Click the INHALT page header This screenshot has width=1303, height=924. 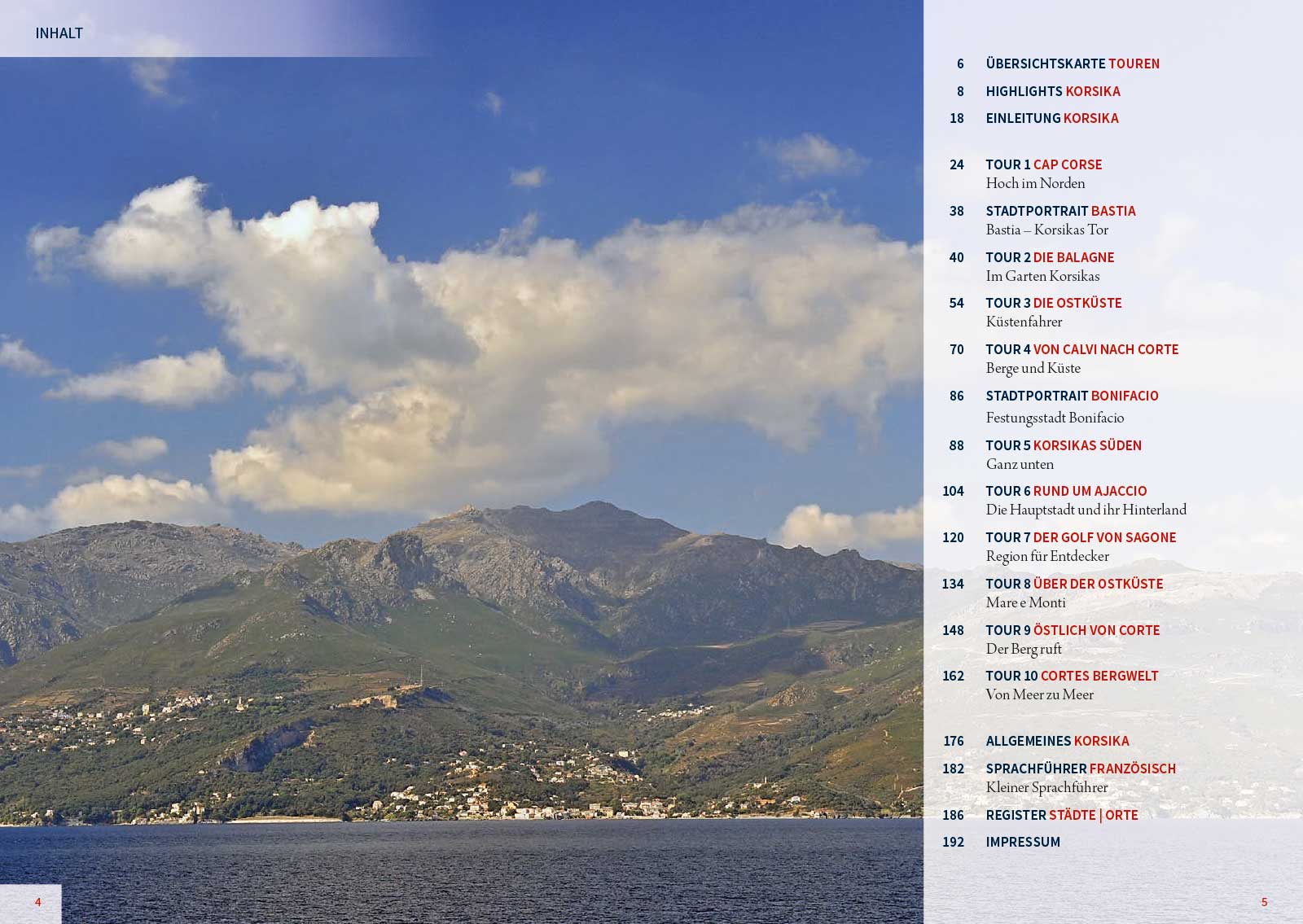59,33
